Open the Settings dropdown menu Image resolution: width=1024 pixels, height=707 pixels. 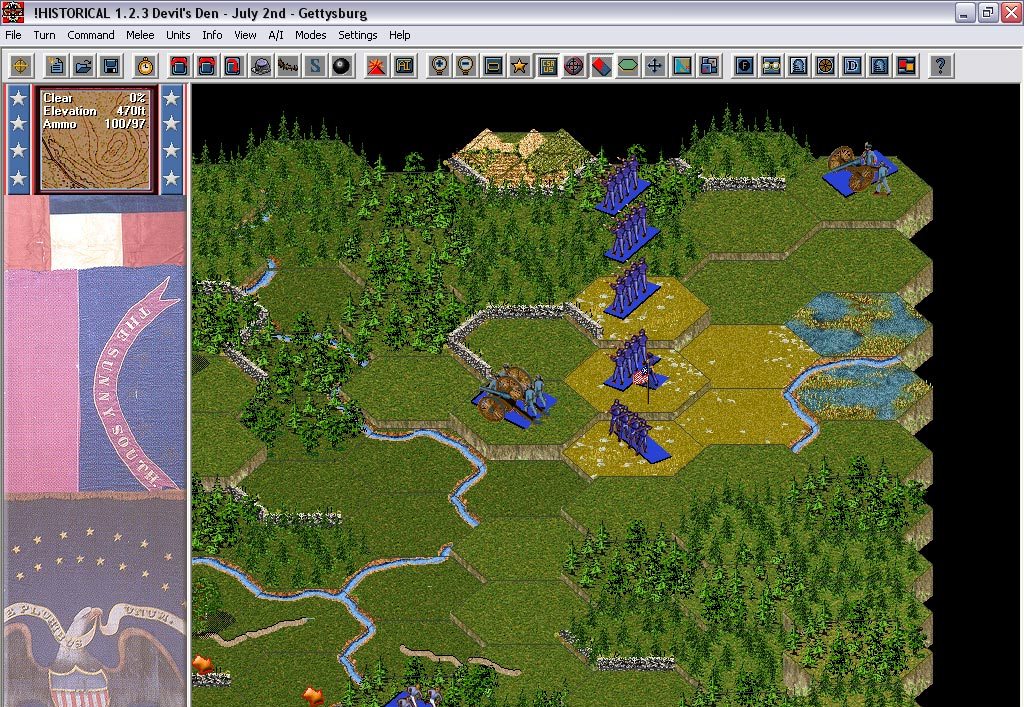click(x=357, y=35)
